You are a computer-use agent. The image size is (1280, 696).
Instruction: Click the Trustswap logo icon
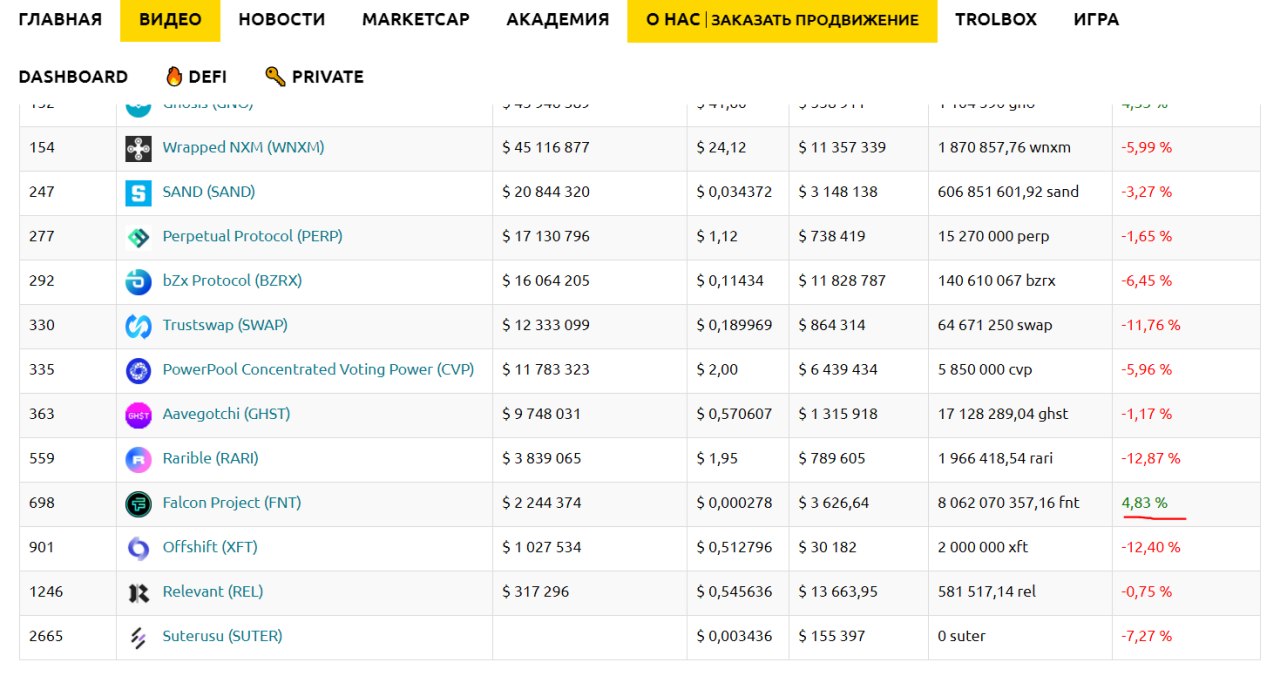(x=138, y=326)
